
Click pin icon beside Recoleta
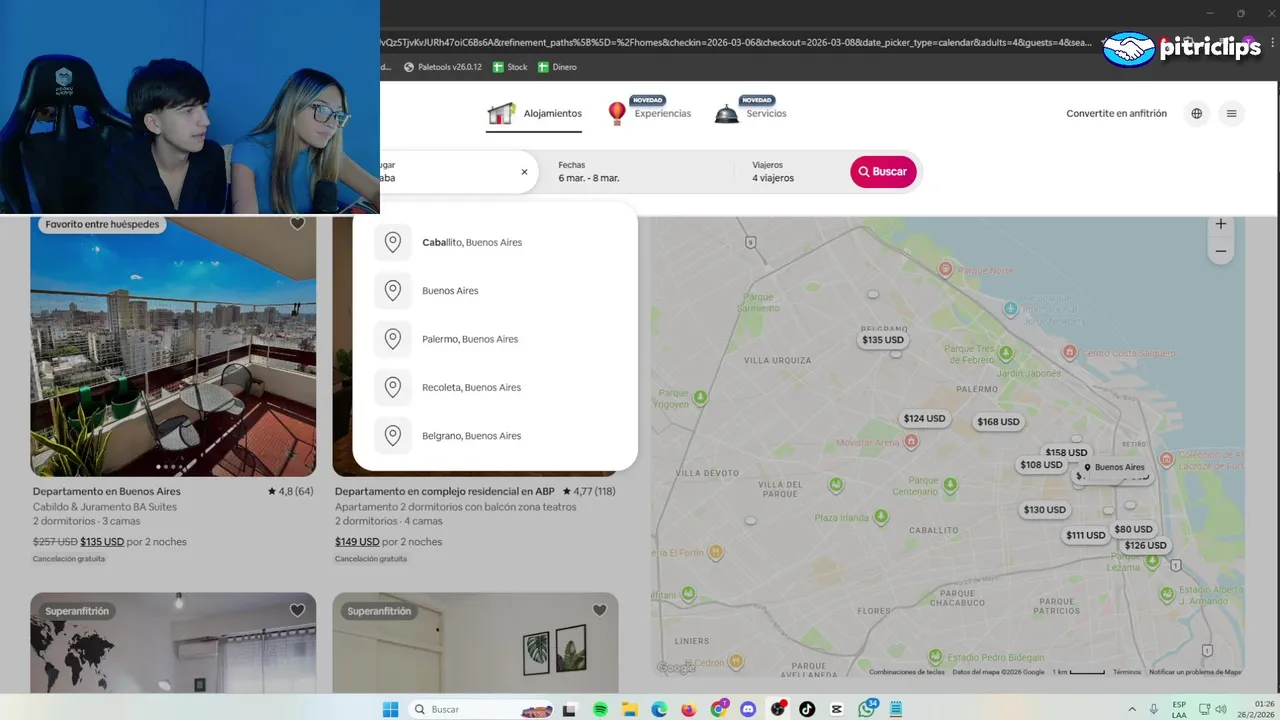[x=393, y=388]
